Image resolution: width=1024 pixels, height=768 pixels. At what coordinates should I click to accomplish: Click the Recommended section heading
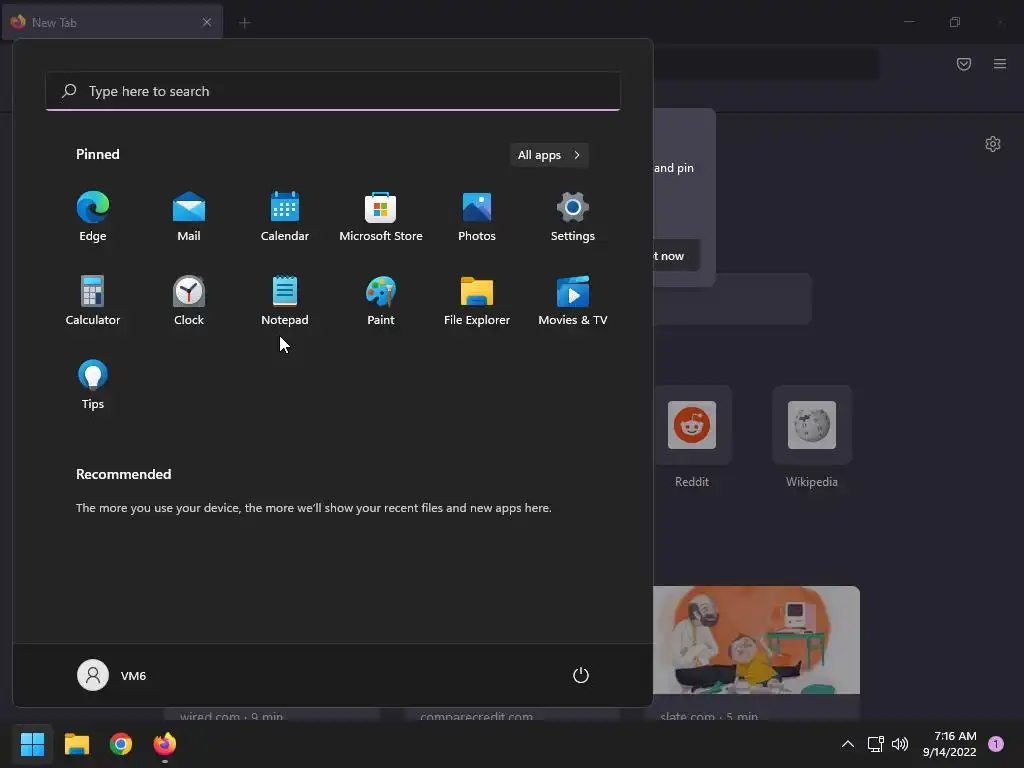click(123, 474)
